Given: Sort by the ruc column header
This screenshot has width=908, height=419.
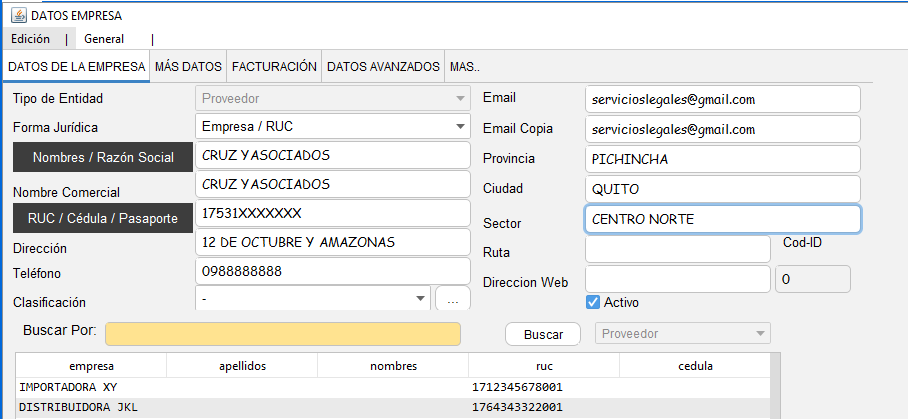Looking at the screenshot, I should coord(543,366).
